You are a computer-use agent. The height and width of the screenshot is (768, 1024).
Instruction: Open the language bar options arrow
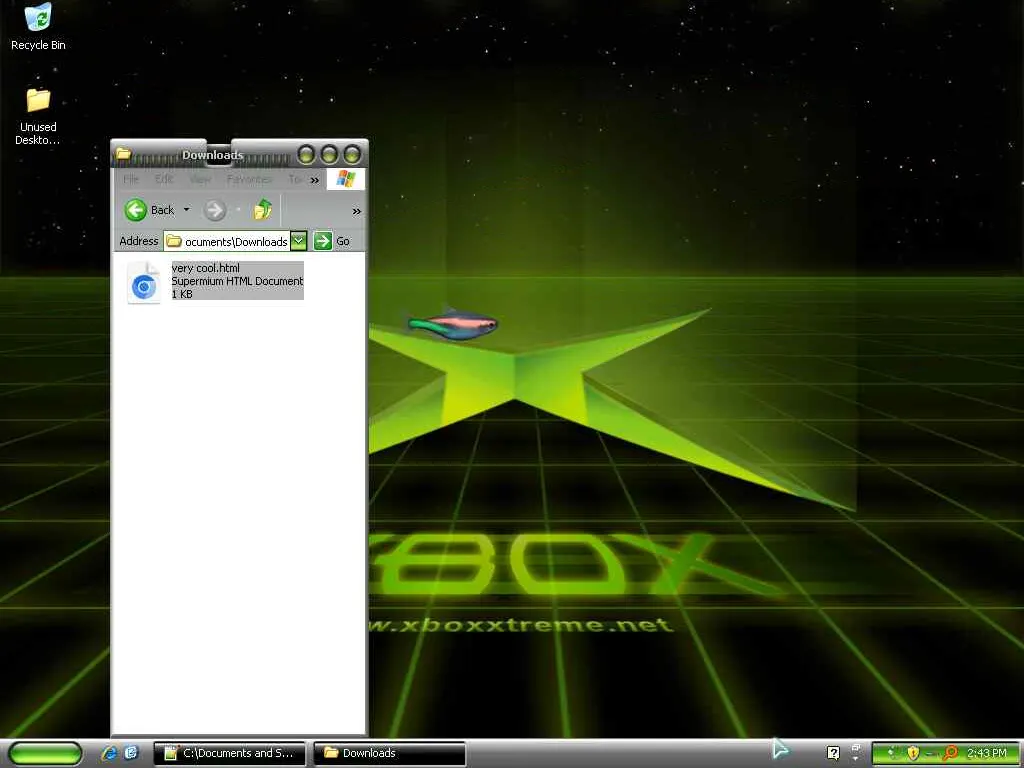pyautogui.click(x=856, y=758)
